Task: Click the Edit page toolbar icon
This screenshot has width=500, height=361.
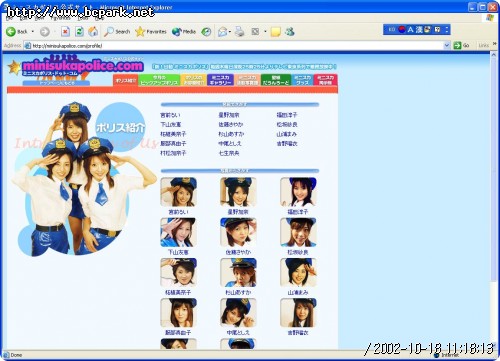Action: pos(255,32)
